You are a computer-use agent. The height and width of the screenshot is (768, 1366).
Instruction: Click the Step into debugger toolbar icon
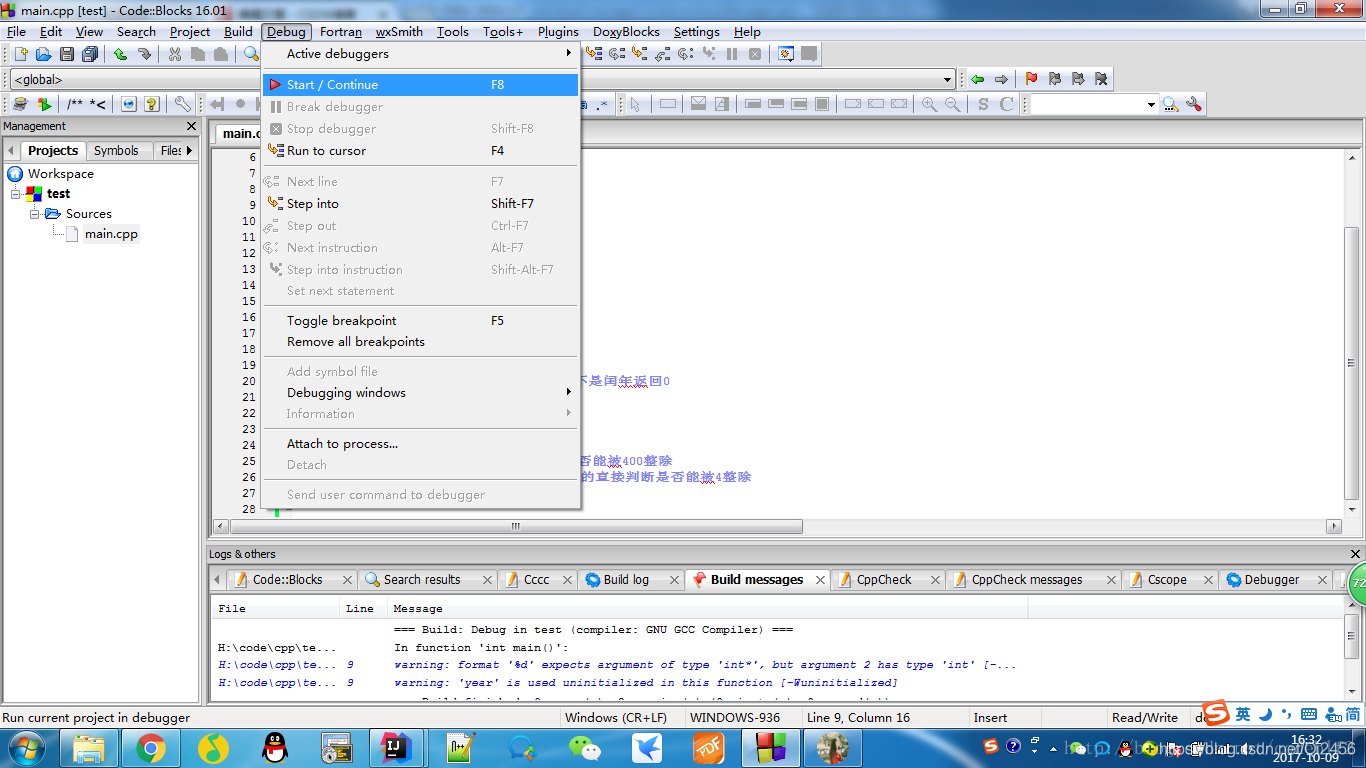click(640, 54)
